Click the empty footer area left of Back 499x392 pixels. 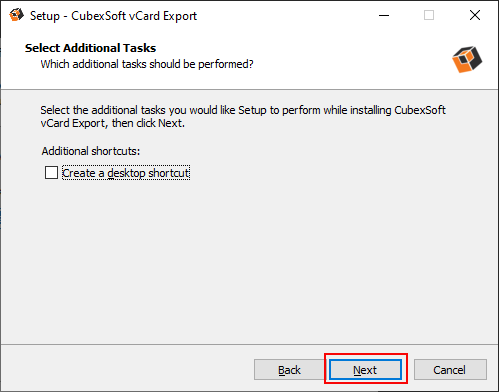coord(127,369)
